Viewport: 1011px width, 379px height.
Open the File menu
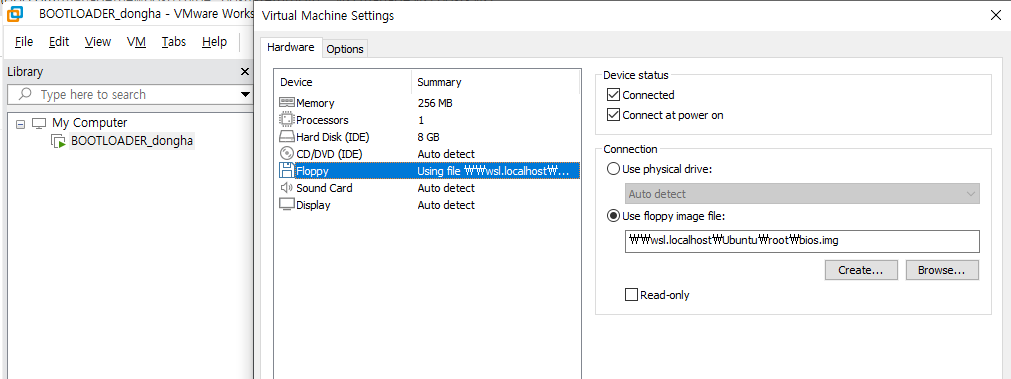tap(24, 42)
